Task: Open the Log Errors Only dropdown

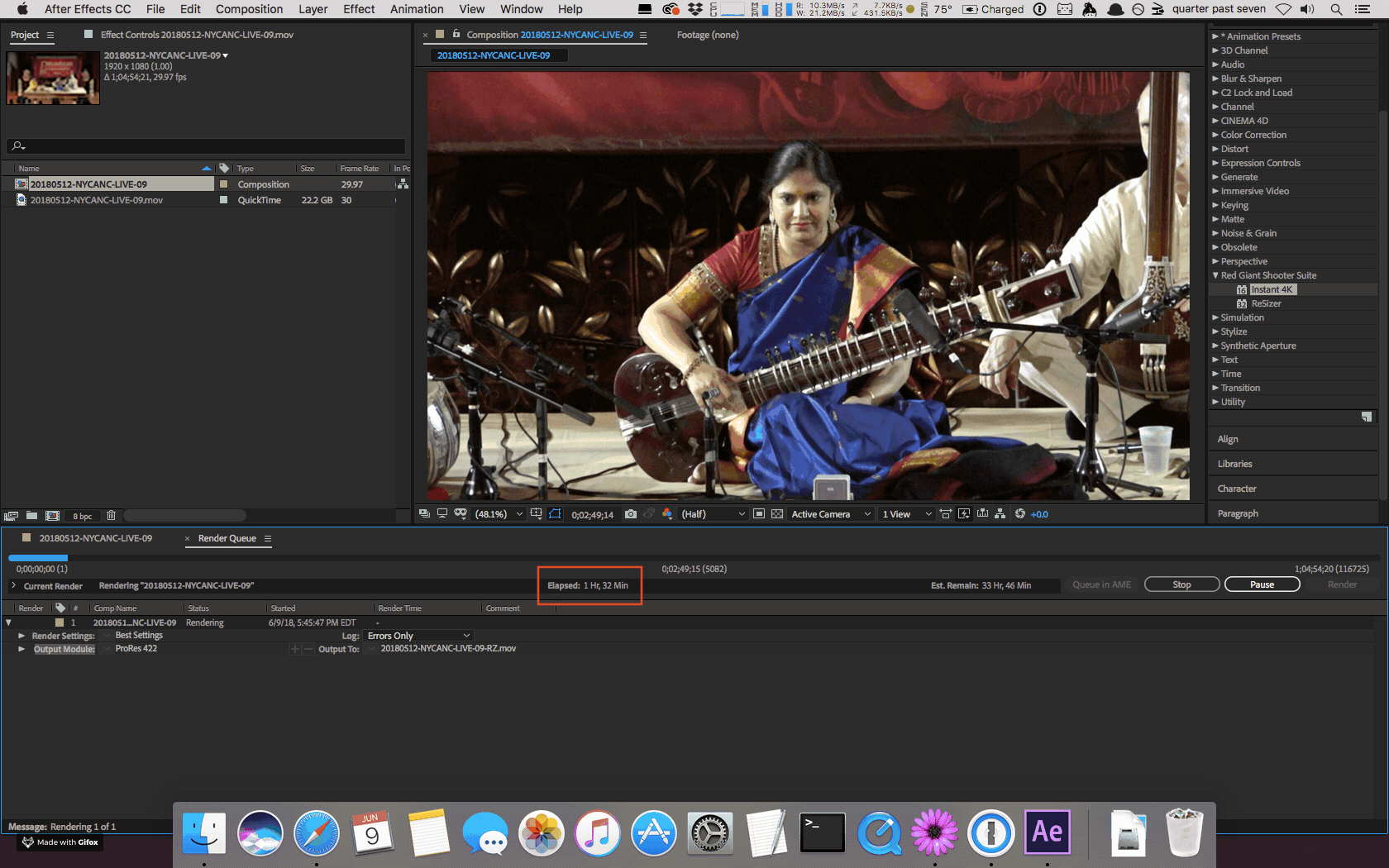Action: click(419, 636)
